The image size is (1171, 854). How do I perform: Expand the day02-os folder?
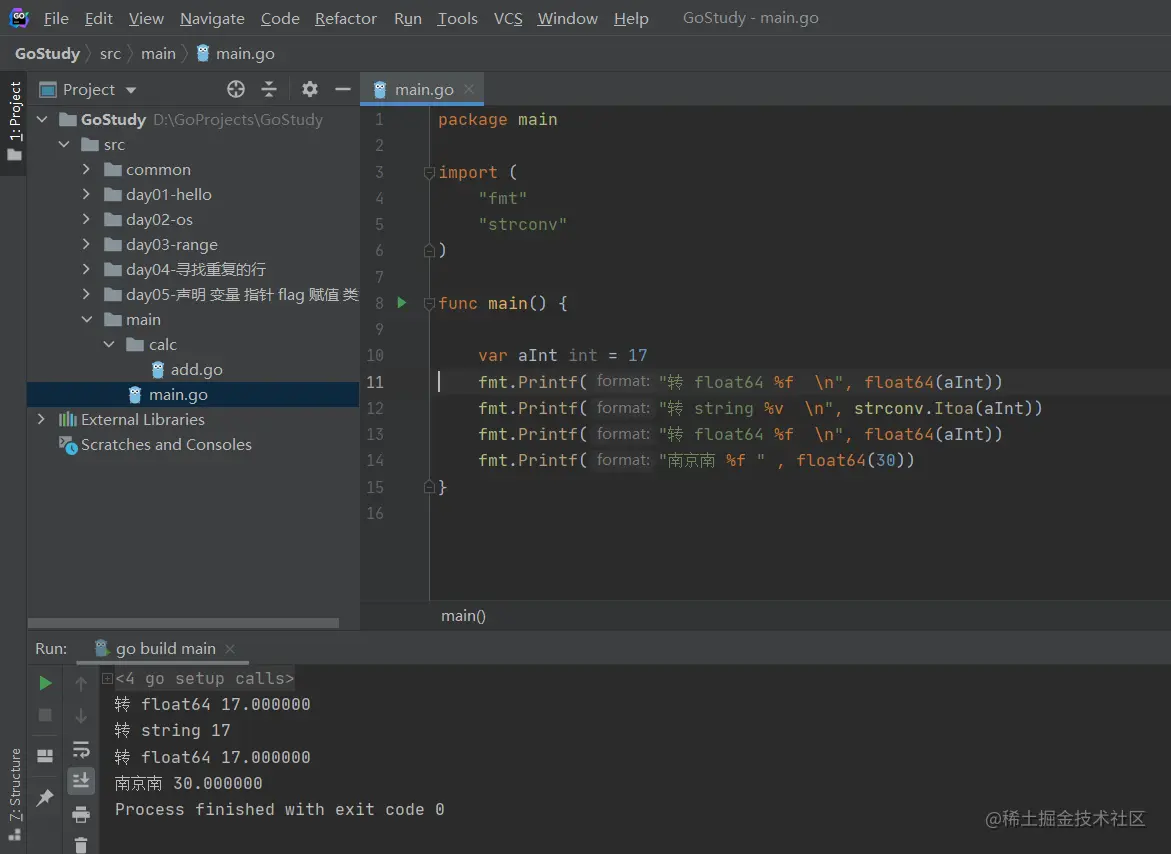pos(86,219)
